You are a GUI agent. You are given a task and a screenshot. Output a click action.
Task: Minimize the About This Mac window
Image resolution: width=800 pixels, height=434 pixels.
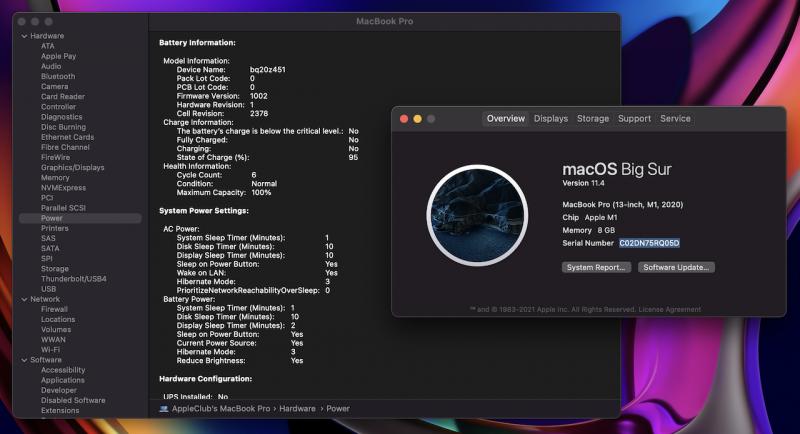pos(417,119)
